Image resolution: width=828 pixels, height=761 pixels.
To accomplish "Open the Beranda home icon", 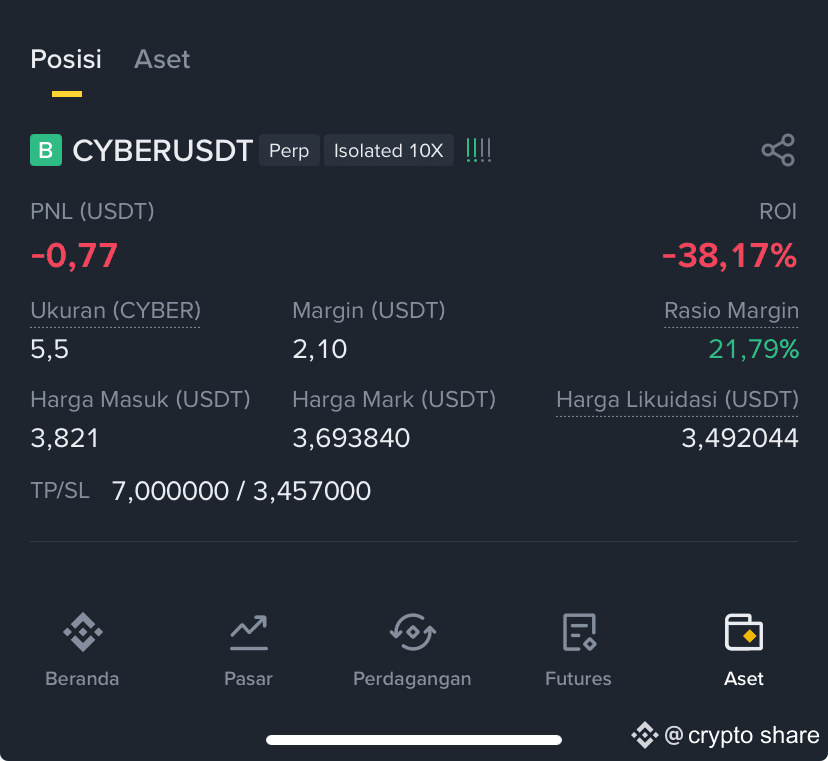I will pyautogui.click(x=82, y=632).
